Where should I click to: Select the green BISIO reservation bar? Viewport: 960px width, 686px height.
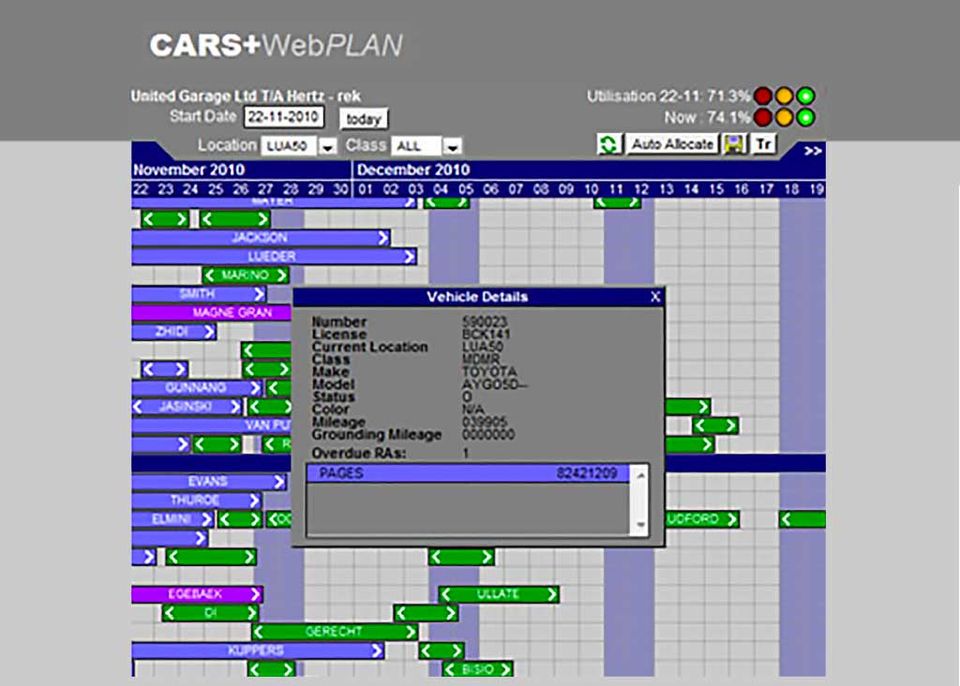tap(478, 669)
